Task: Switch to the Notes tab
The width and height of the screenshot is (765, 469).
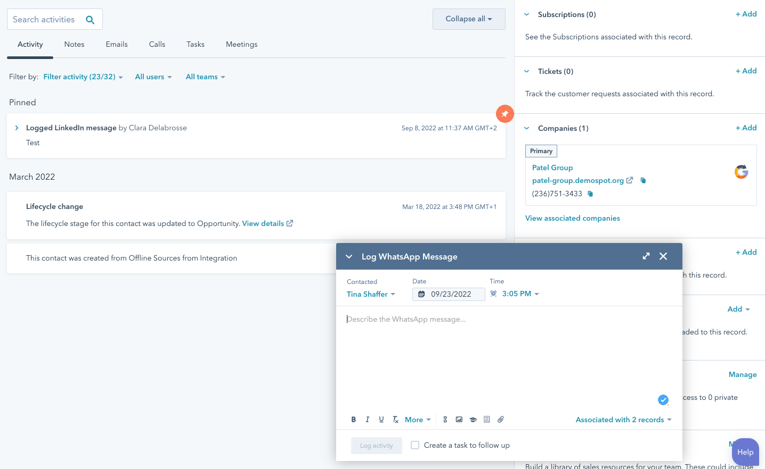Action: pos(74,44)
